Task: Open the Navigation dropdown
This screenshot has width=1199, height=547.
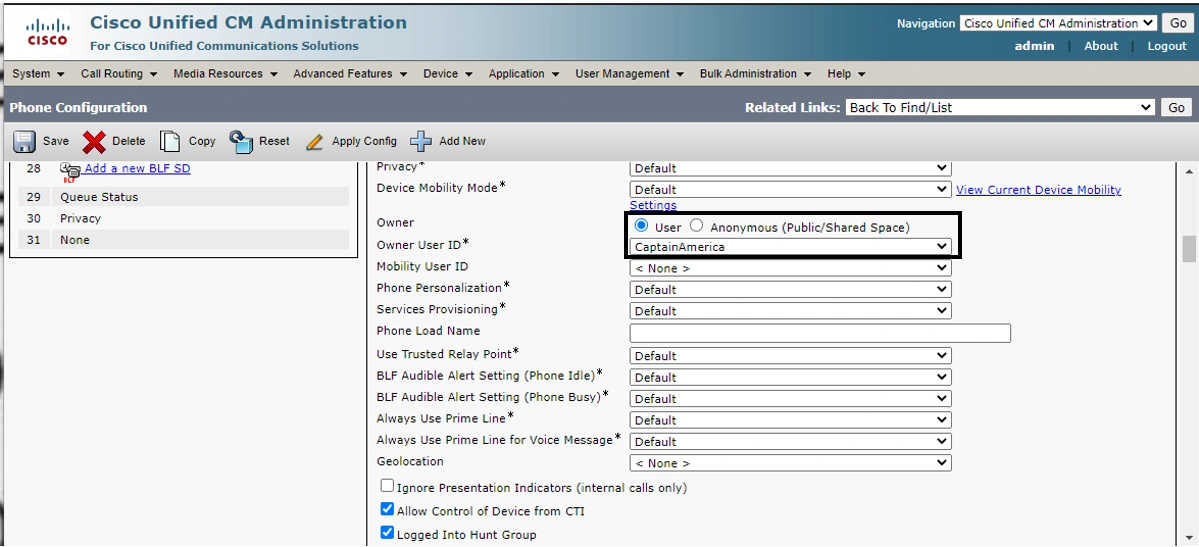Action: point(1058,23)
